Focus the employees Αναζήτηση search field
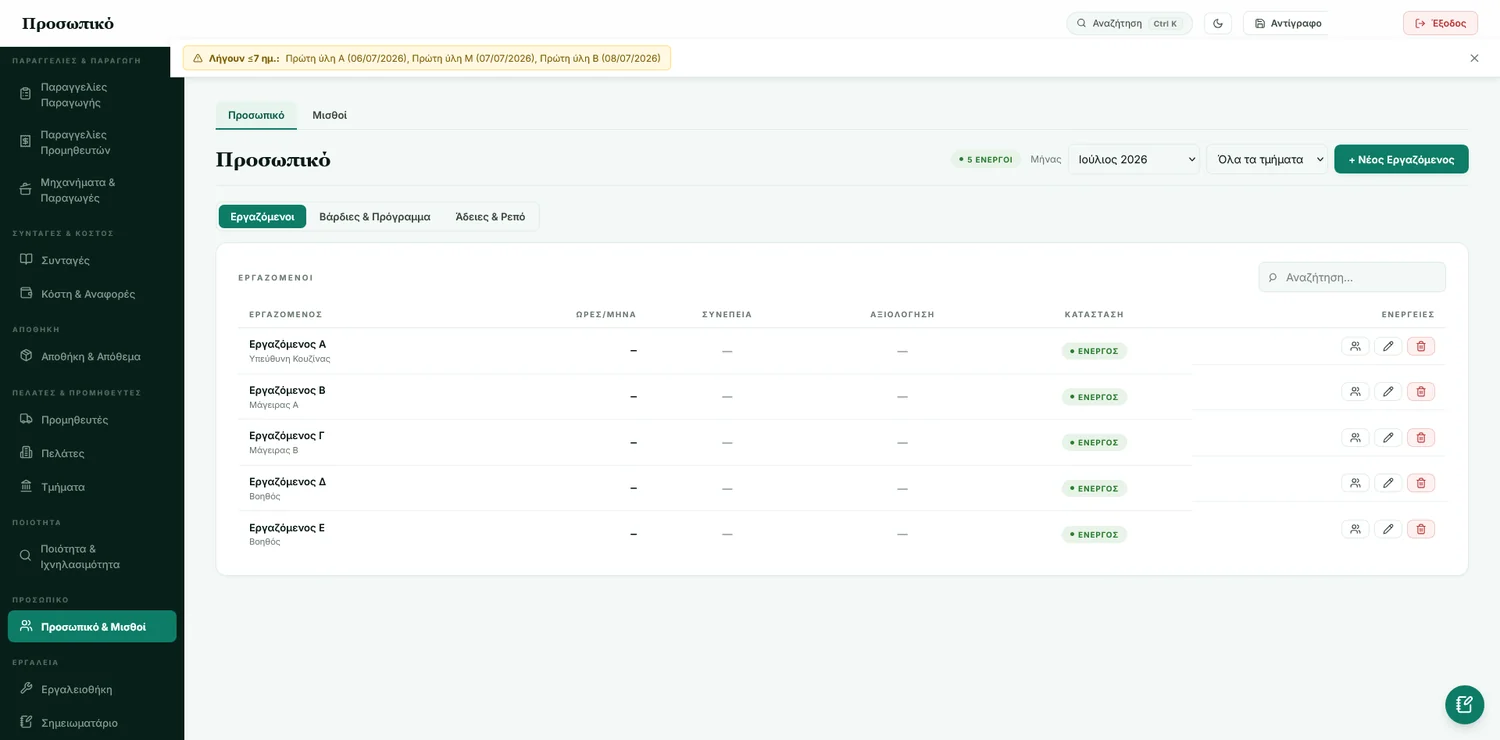The height and width of the screenshot is (740, 1500). click(1352, 277)
